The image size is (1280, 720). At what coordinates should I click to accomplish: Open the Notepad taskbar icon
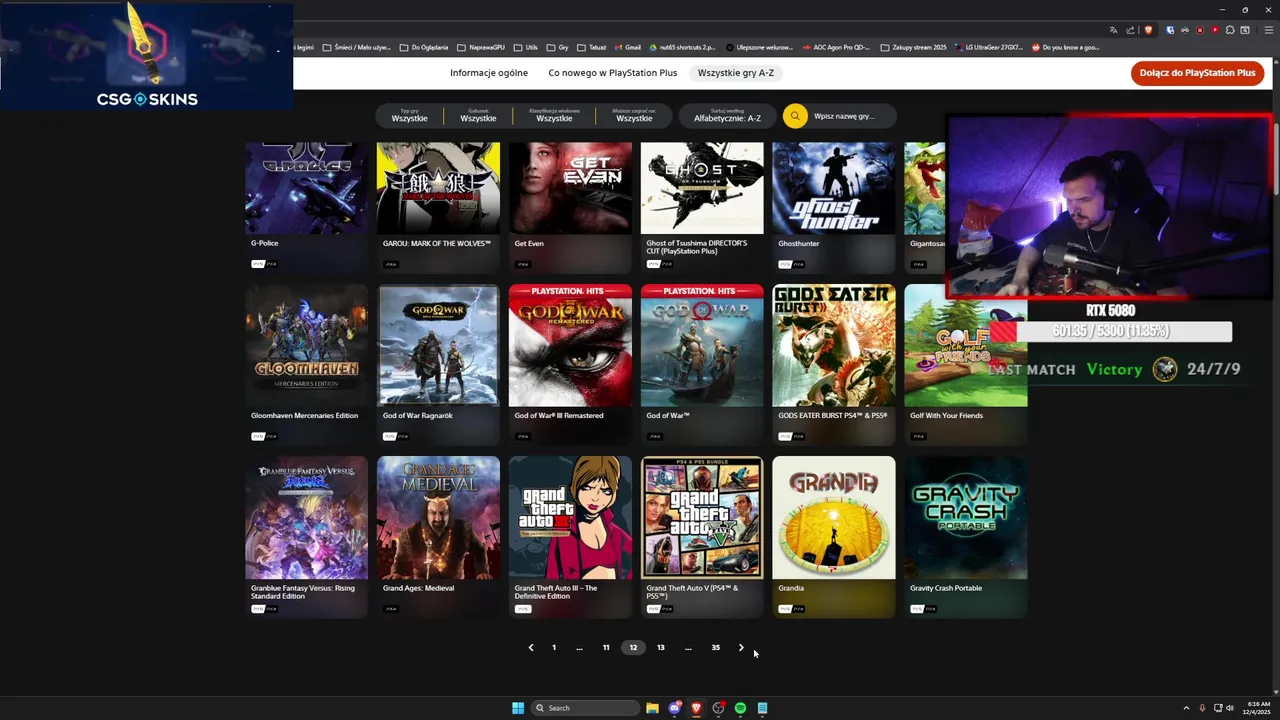(x=762, y=708)
